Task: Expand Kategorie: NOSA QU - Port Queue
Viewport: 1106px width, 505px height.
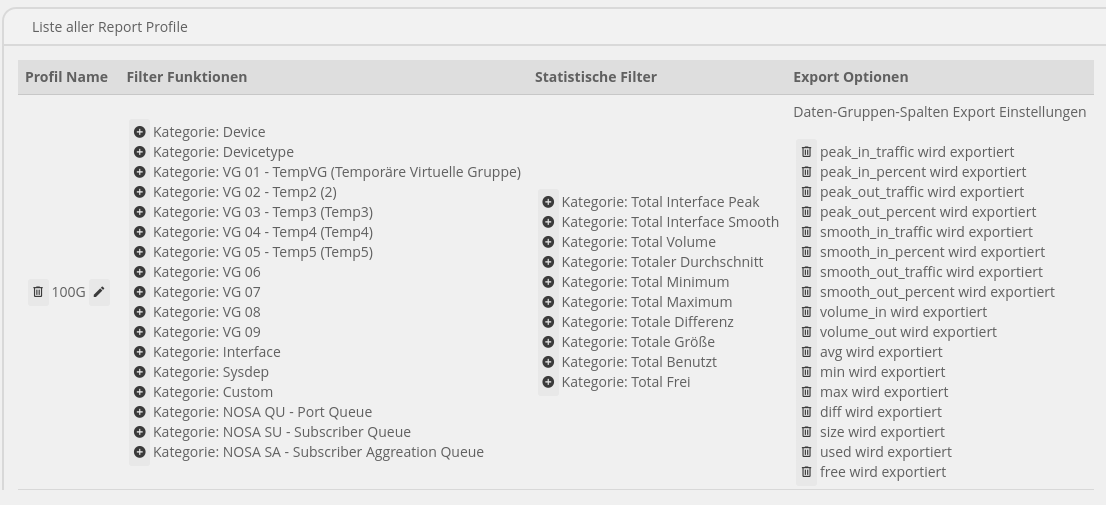Action: [x=139, y=412]
